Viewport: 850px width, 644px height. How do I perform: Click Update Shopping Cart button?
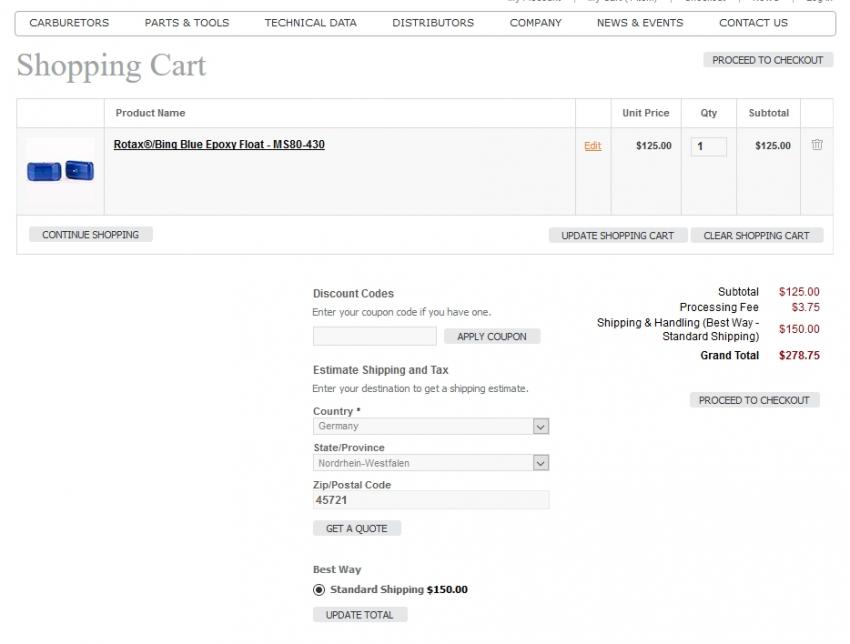(617, 236)
